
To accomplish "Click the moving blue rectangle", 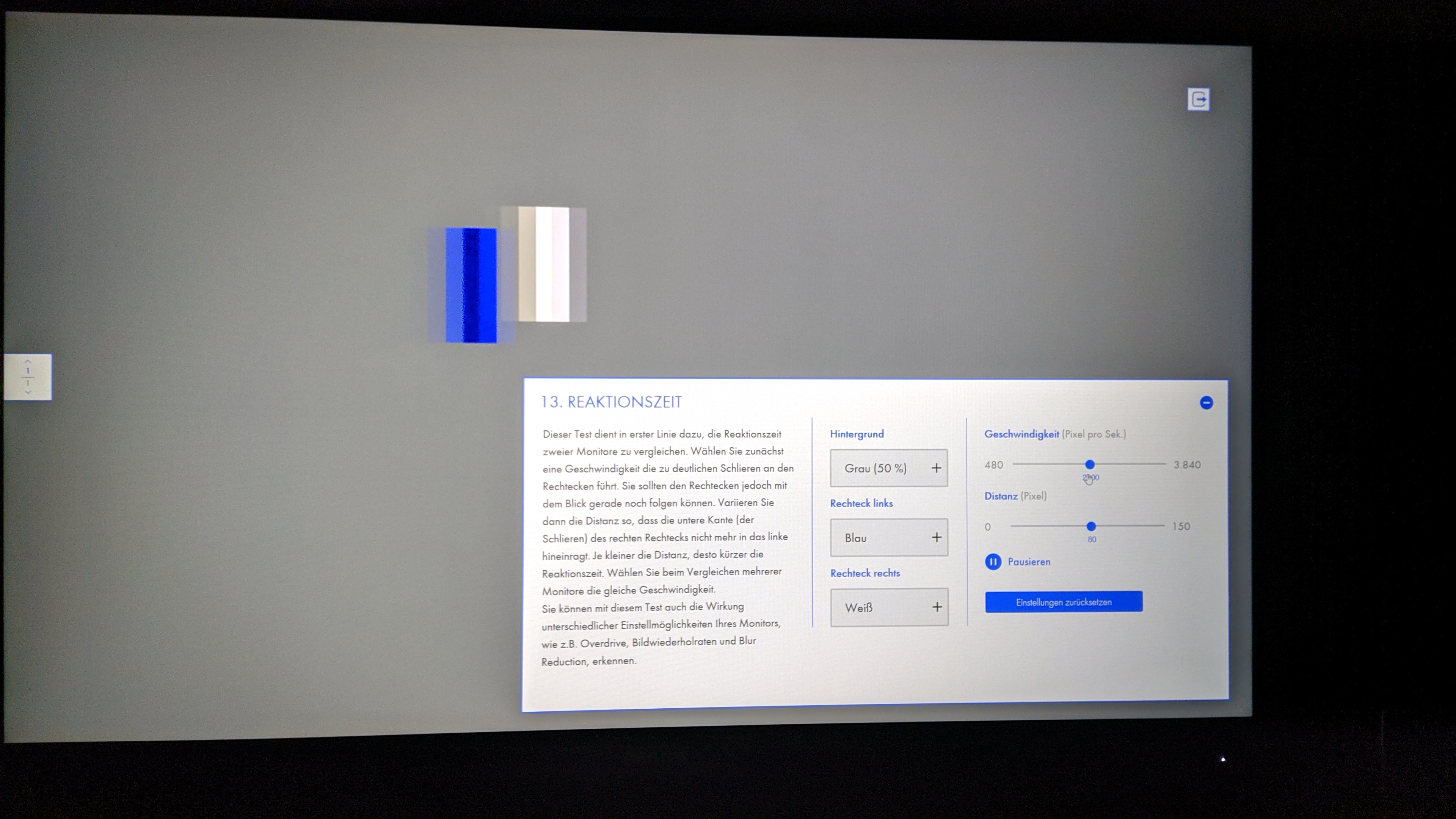I will point(471,286).
